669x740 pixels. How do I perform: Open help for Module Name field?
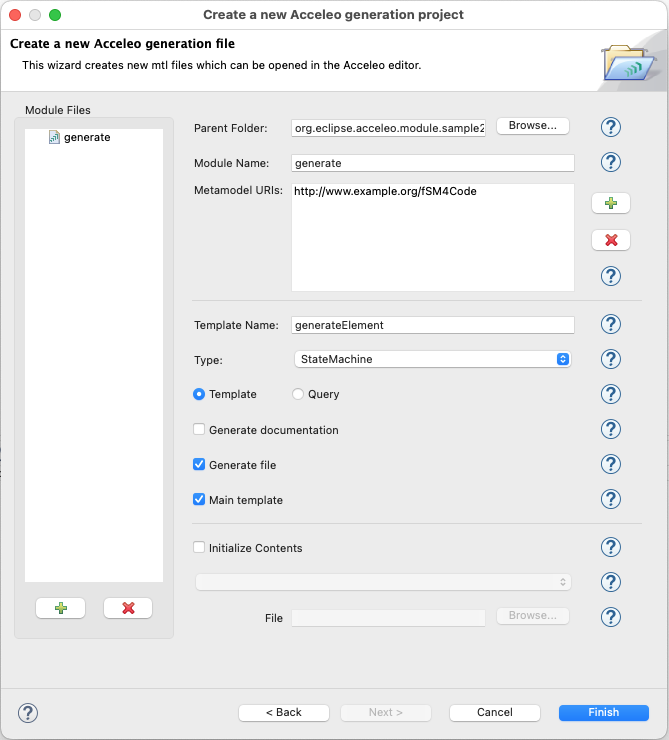[x=610, y=162]
